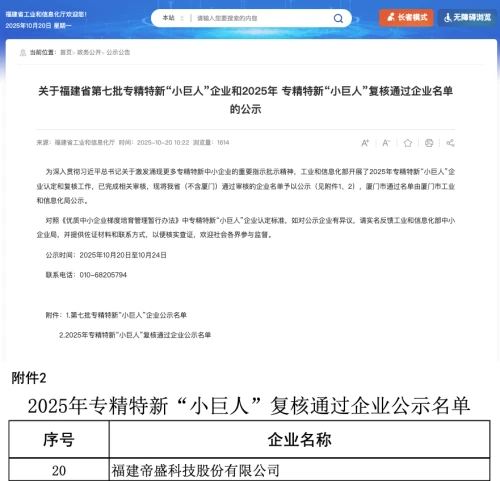Viewport: 500px width, 481px height.
Task: Decrease font size with A- icon
Action: (386, 143)
